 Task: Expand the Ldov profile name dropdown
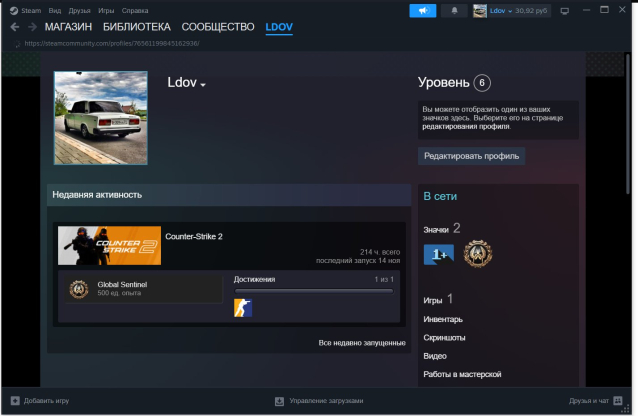[187, 82]
